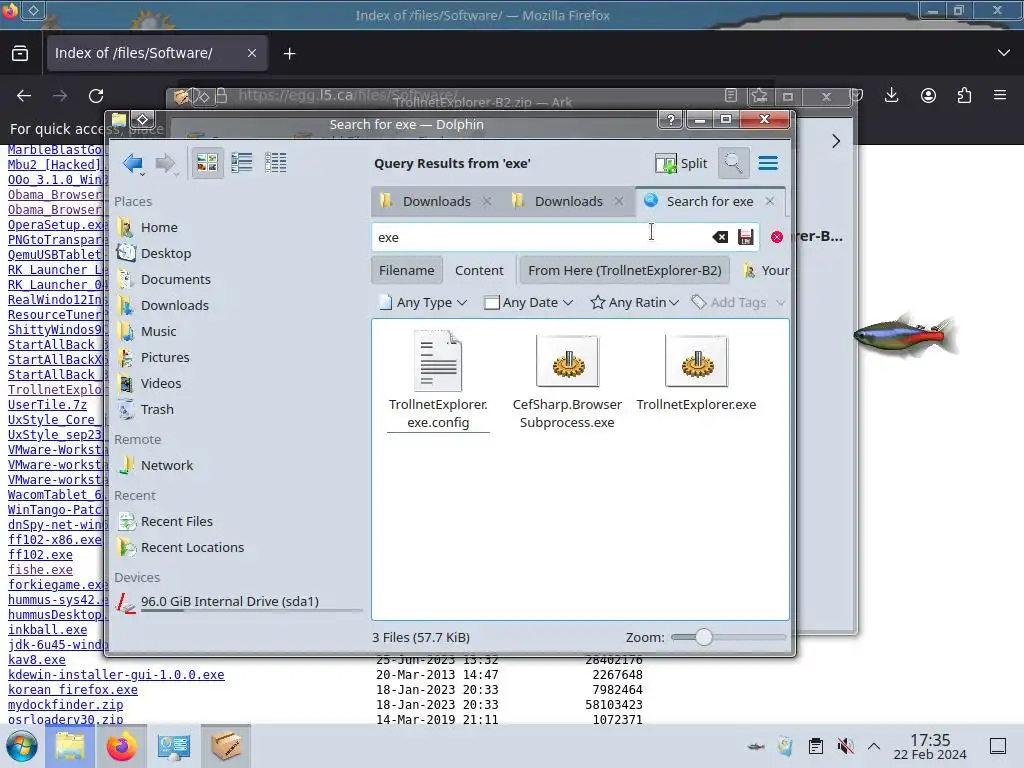Switch to second Downloads tab
1024x768 pixels.
pyautogui.click(x=568, y=201)
